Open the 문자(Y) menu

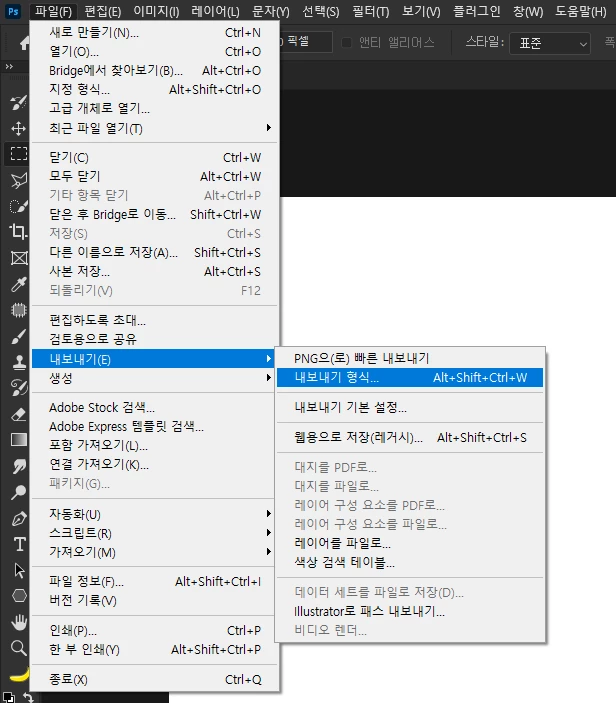271,11
